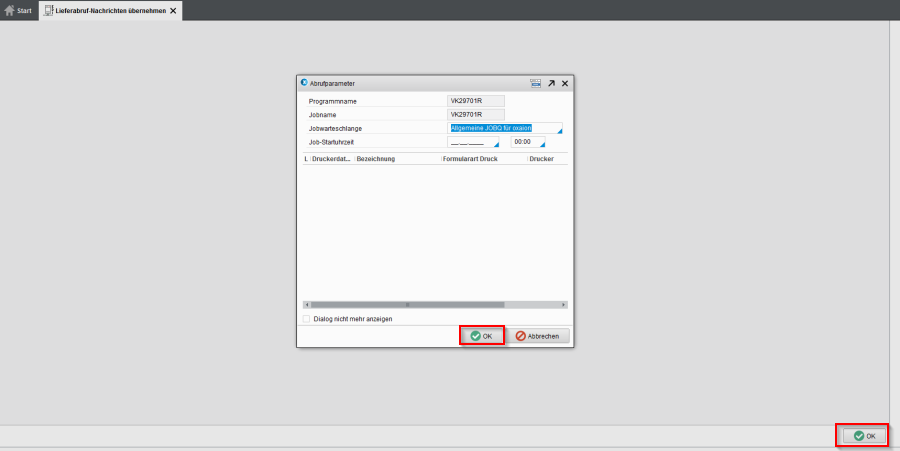Switch to the Start tab
This screenshot has width=900, height=451.
click(19, 10)
